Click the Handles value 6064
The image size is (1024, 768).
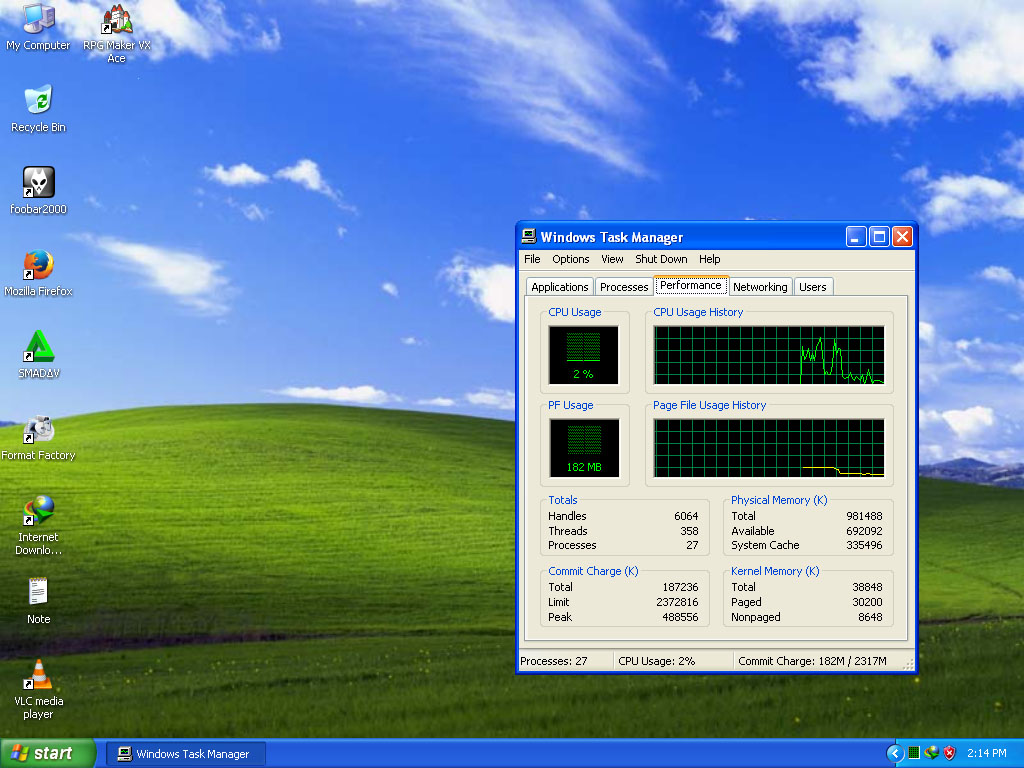click(686, 516)
